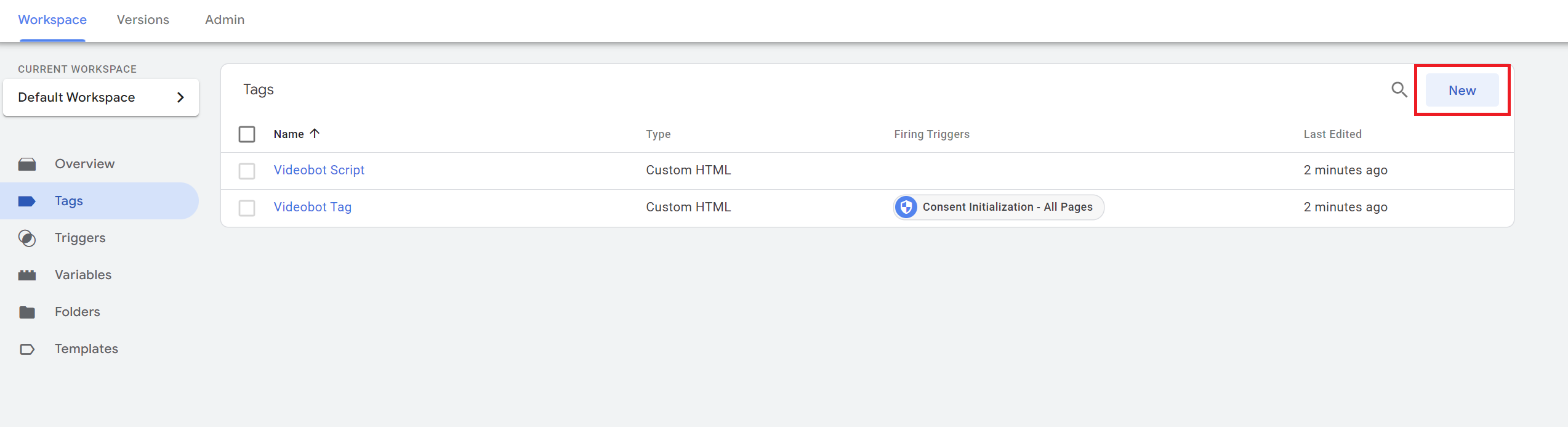Check the Videobot Tag row checkbox
Viewport: 1568px width, 427px height.
point(247,208)
